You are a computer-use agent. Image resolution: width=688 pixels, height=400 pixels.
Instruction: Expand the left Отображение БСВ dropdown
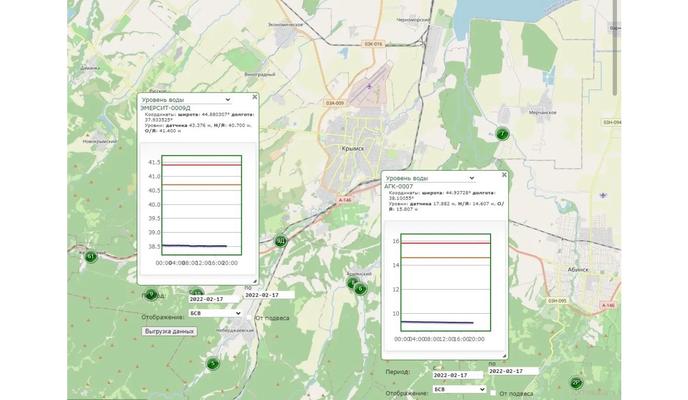click(x=213, y=312)
